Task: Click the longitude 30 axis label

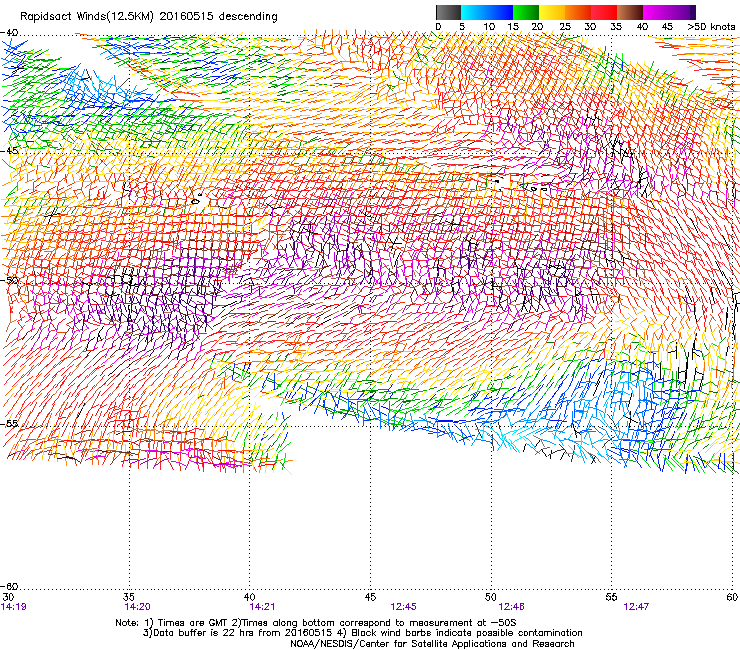Action: coord(8,597)
